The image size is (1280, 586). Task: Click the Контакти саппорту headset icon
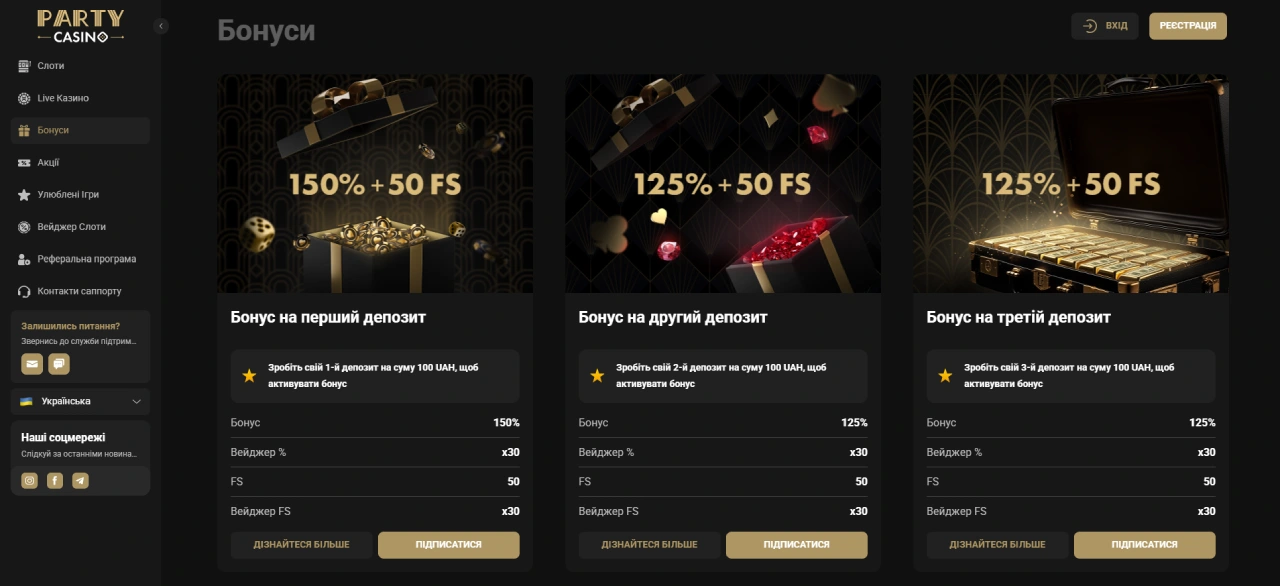tap(24, 291)
